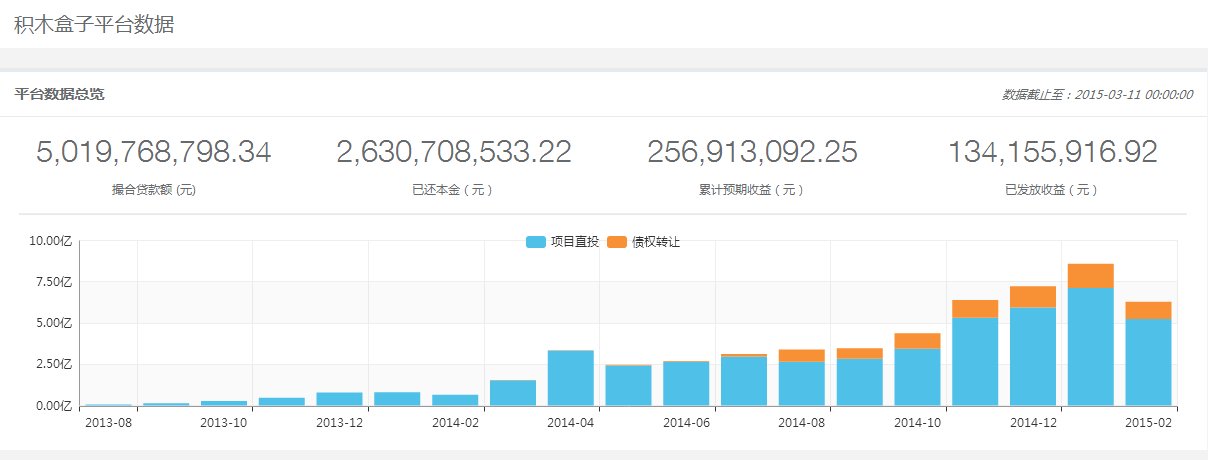Click the 2014-08 x-axis label
The width and height of the screenshot is (1208, 460).
(803, 423)
